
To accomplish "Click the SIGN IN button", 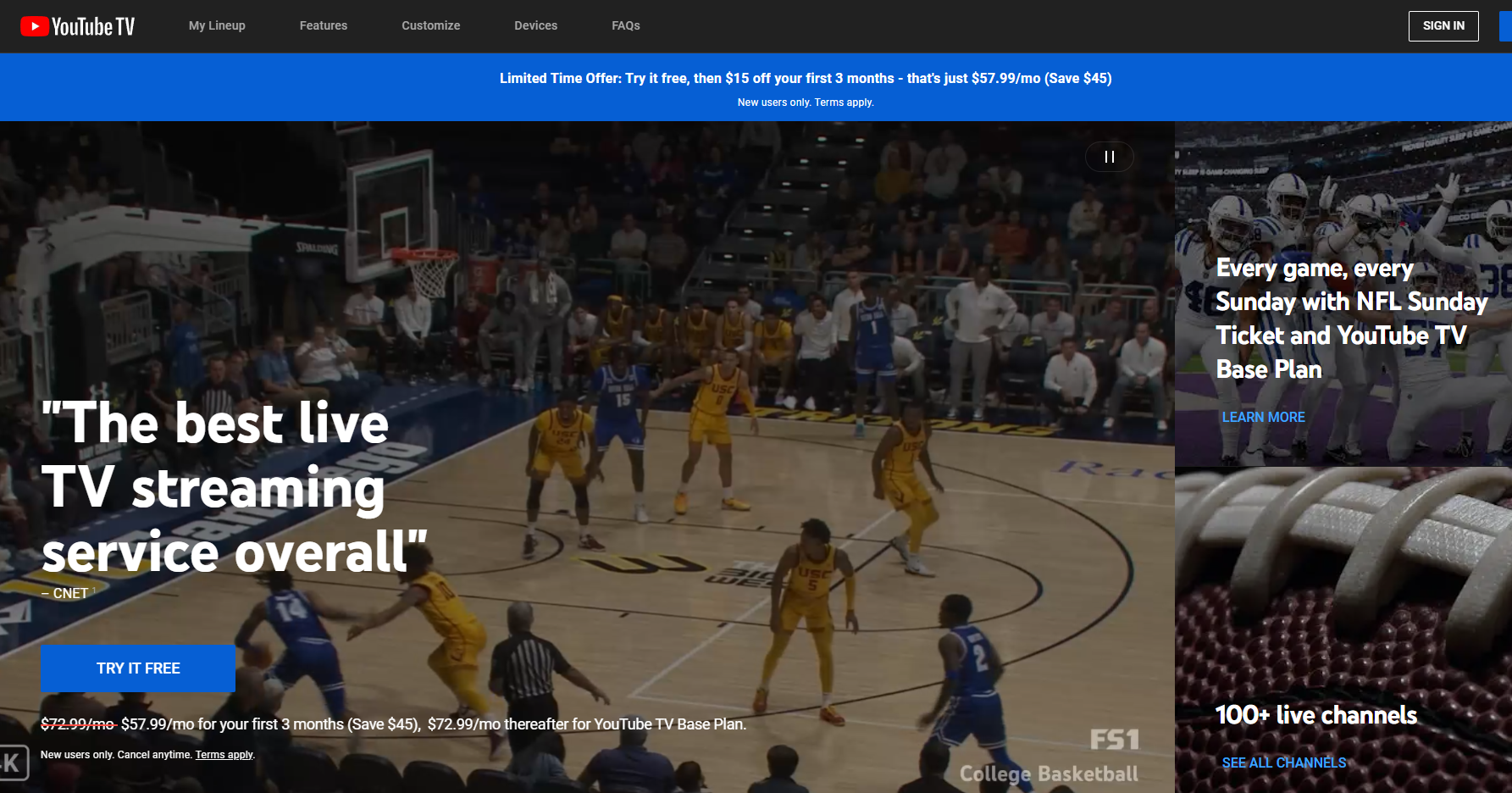I will (x=1443, y=25).
